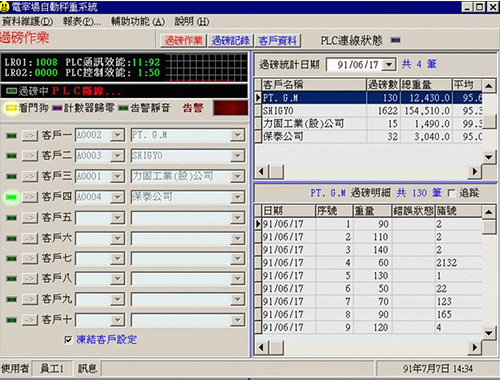Click the PLC連線狀態 indicator light
Screen dimensions: 500x380
pyautogui.click(x=395, y=40)
